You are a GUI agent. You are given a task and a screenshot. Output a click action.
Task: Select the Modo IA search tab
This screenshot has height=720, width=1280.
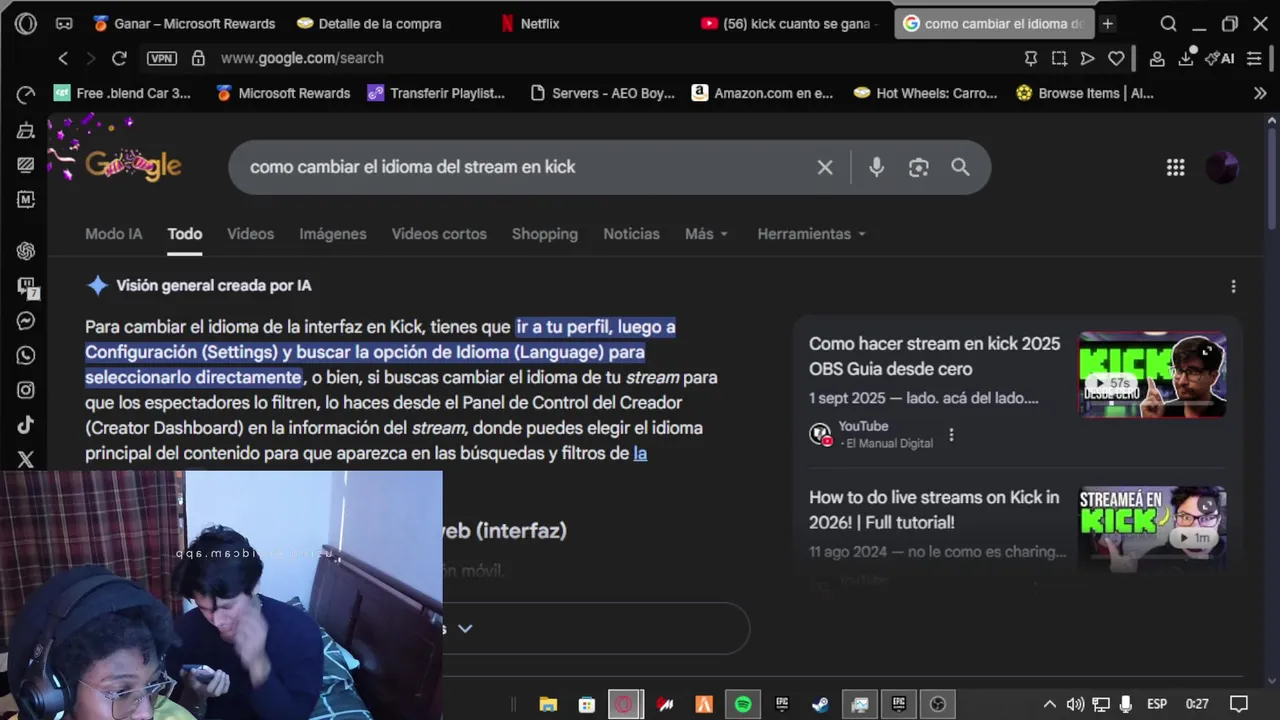(113, 234)
